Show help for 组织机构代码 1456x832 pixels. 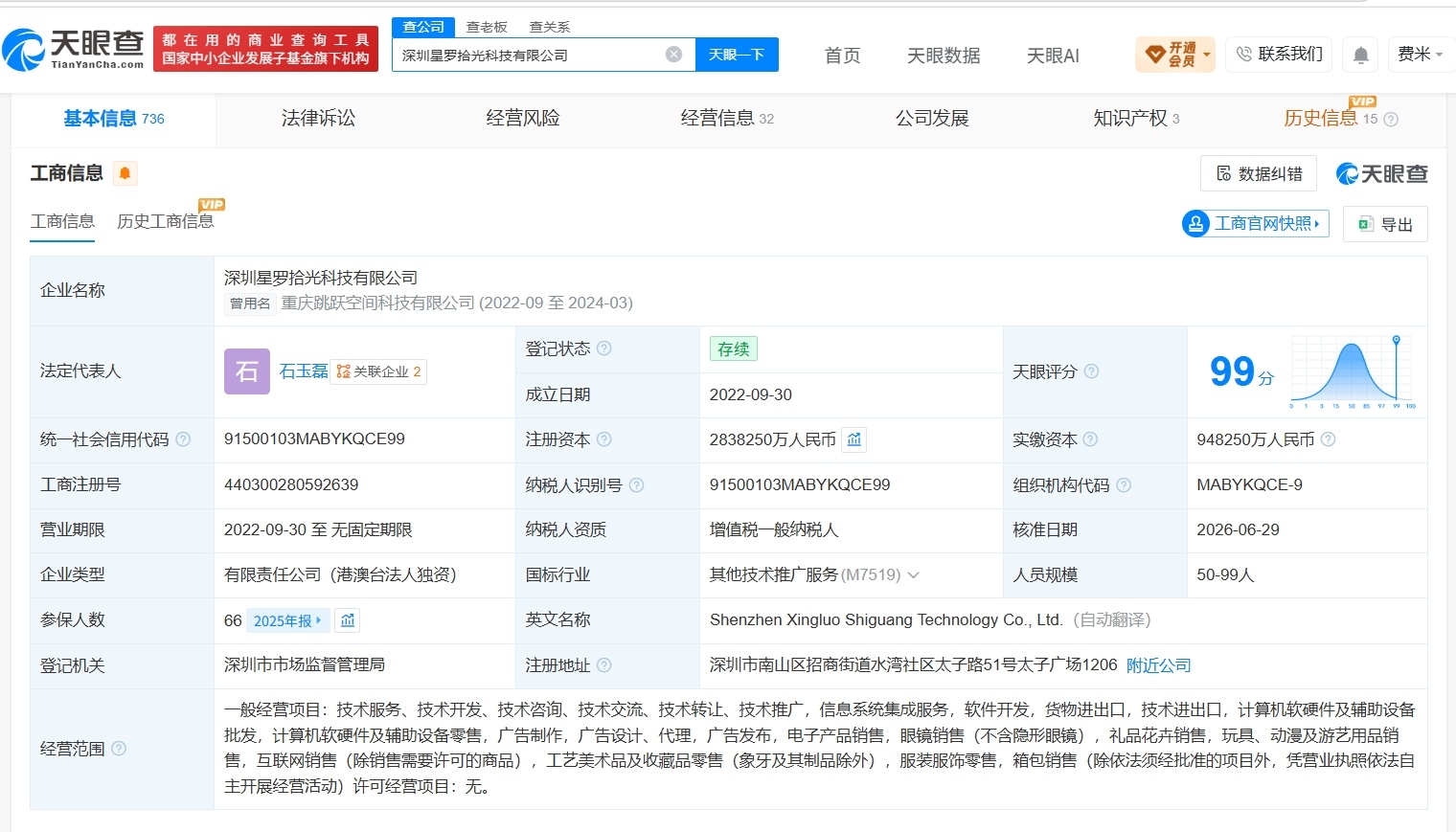click(x=1124, y=485)
